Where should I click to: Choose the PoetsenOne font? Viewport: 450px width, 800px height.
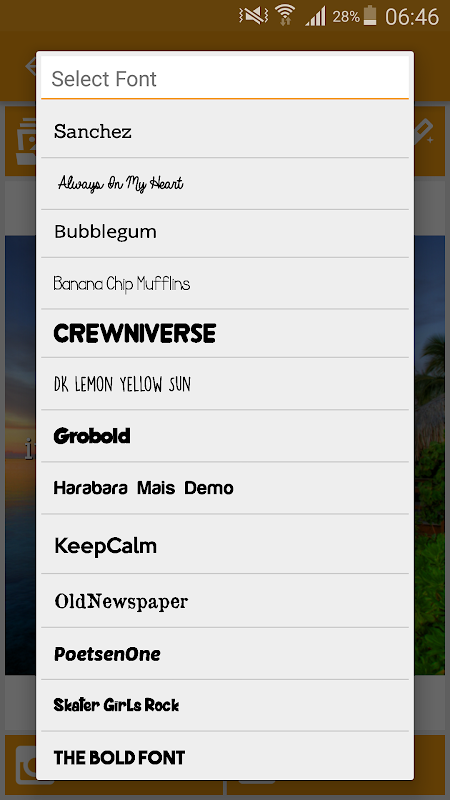pyautogui.click(x=225, y=654)
